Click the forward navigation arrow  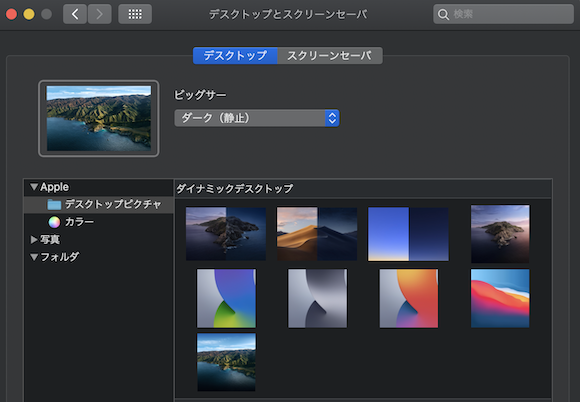tap(100, 14)
